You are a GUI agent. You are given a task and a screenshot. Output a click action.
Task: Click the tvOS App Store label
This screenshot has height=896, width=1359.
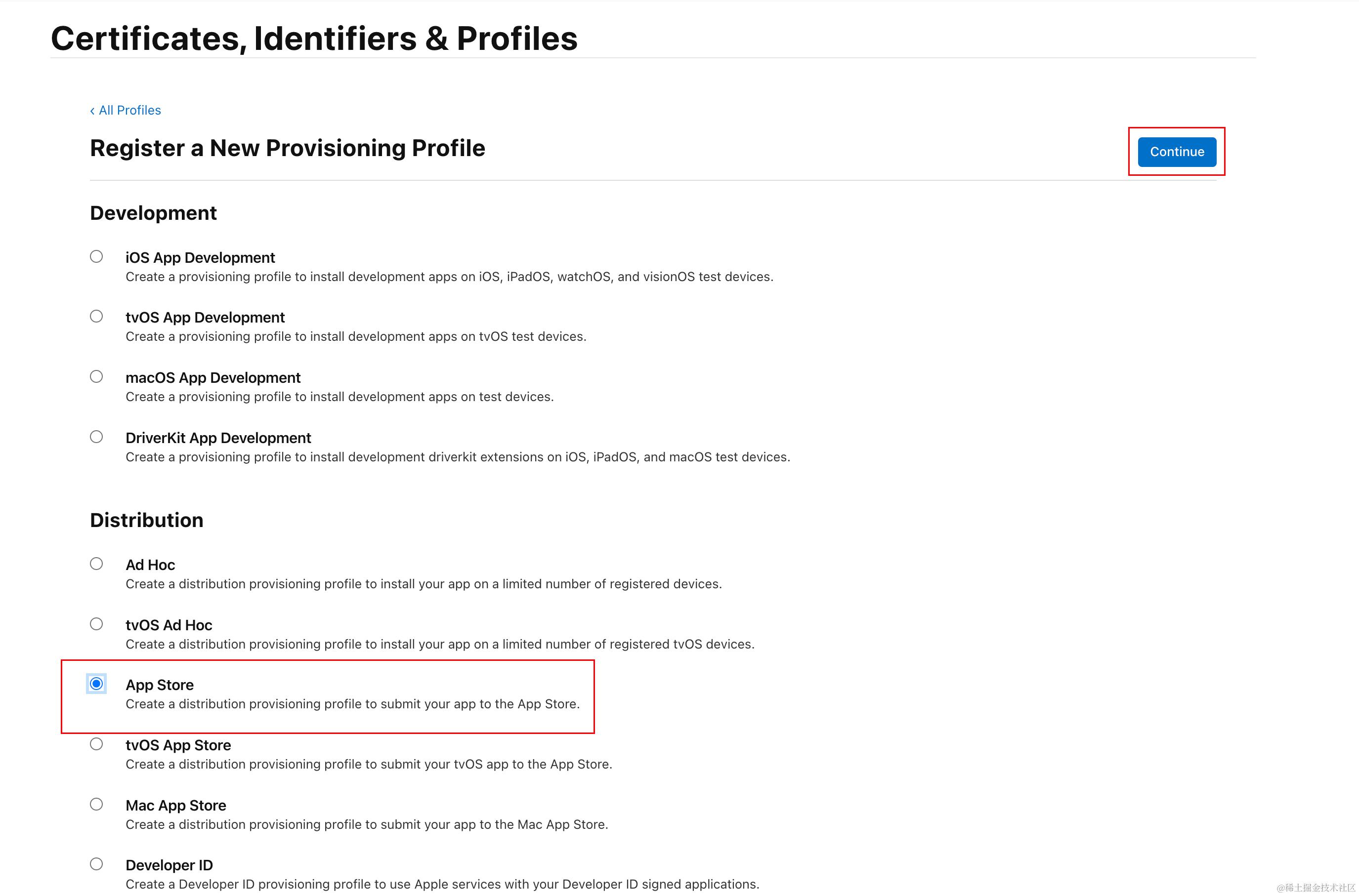[178, 746]
